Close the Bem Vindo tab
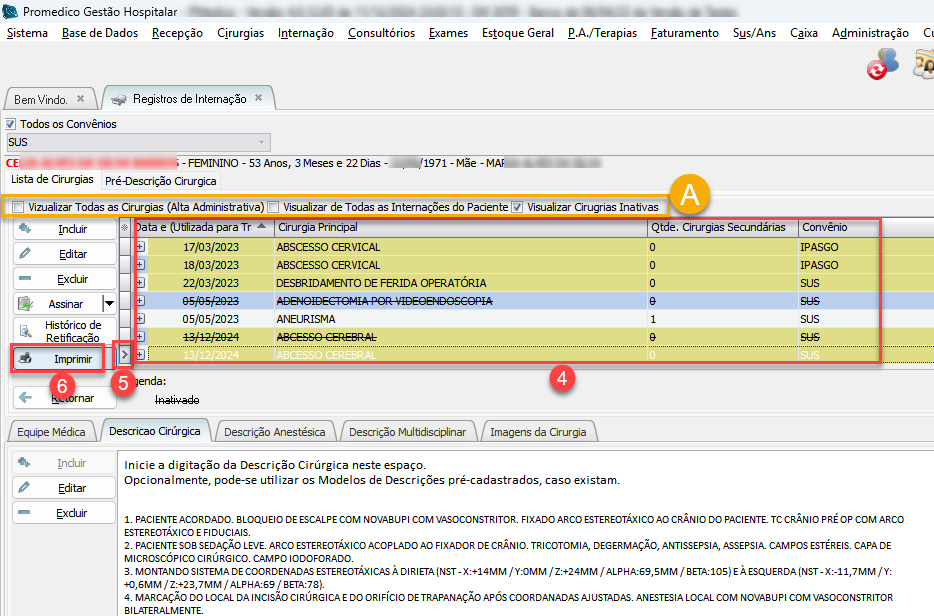The image size is (934, 616). coord(80,99)
